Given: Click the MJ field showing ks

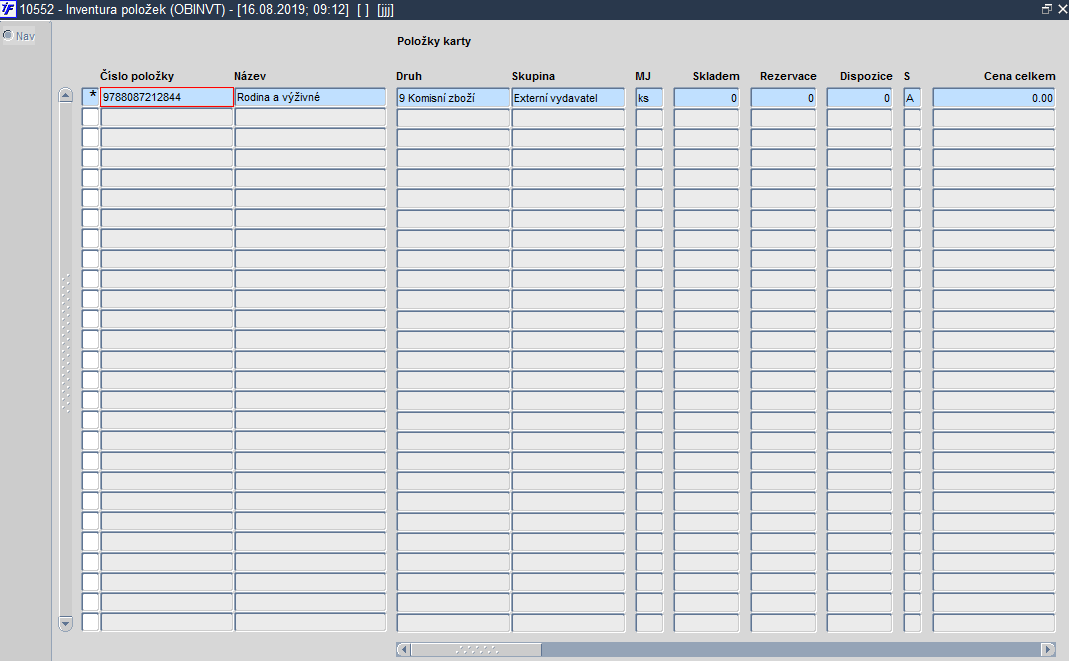Looking at the screenshot, I should [x=649, y=97].
